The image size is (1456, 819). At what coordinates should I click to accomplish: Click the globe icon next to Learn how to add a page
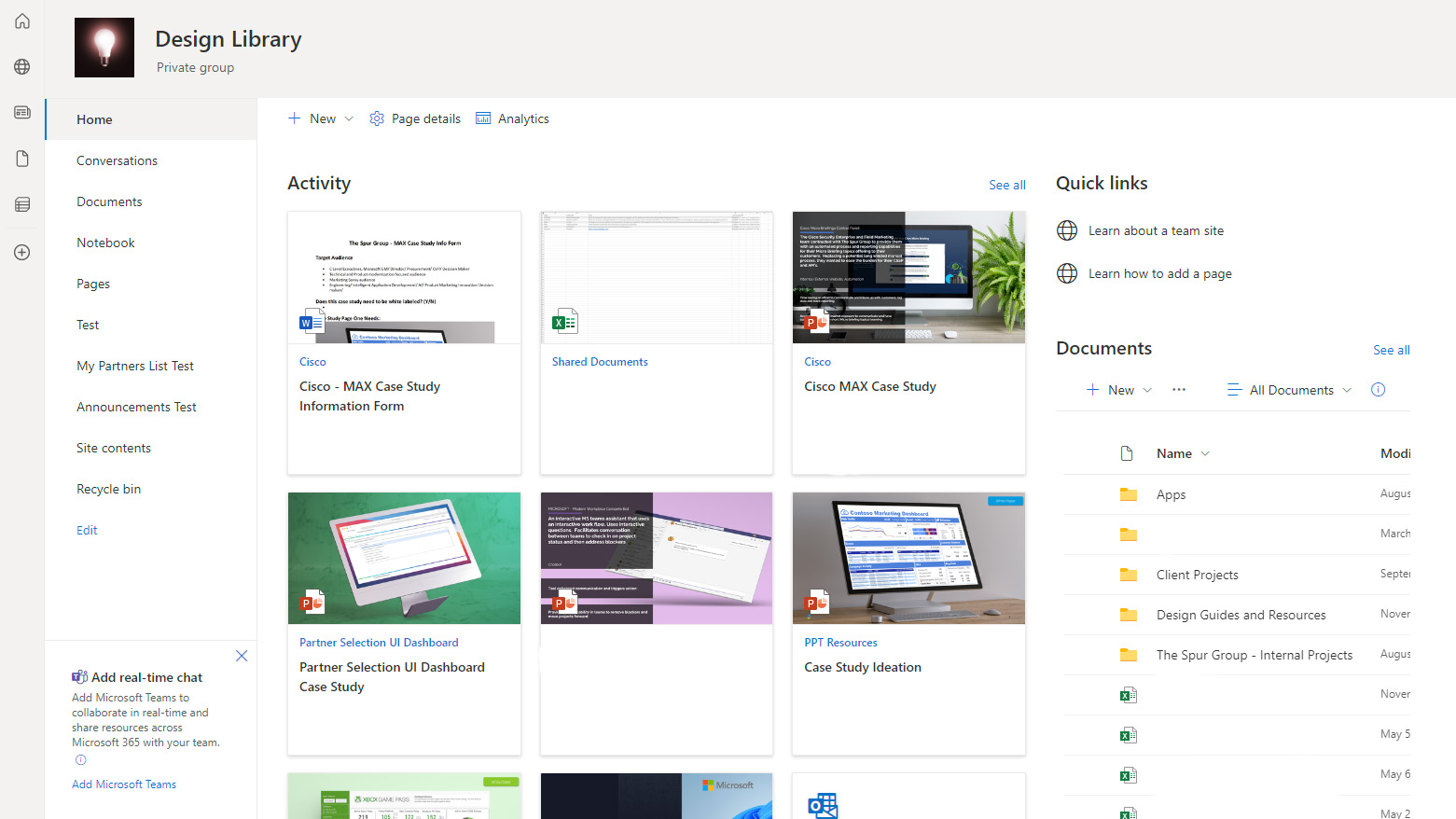pos(1067,273)
